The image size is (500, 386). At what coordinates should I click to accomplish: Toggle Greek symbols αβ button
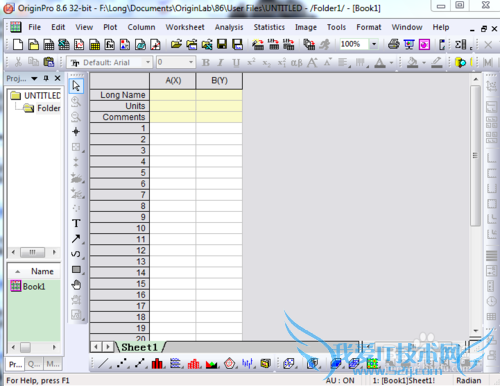(x=296, y=63)
